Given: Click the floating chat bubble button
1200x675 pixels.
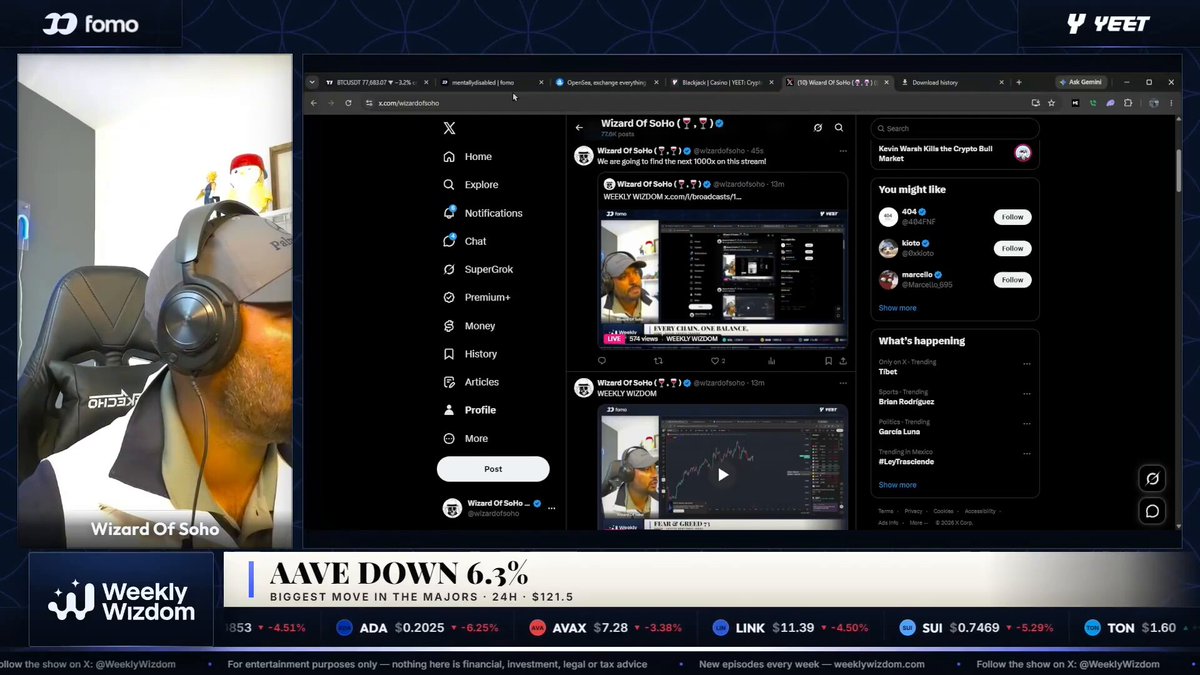Looking at the screenshot, I should (1152, 511).
